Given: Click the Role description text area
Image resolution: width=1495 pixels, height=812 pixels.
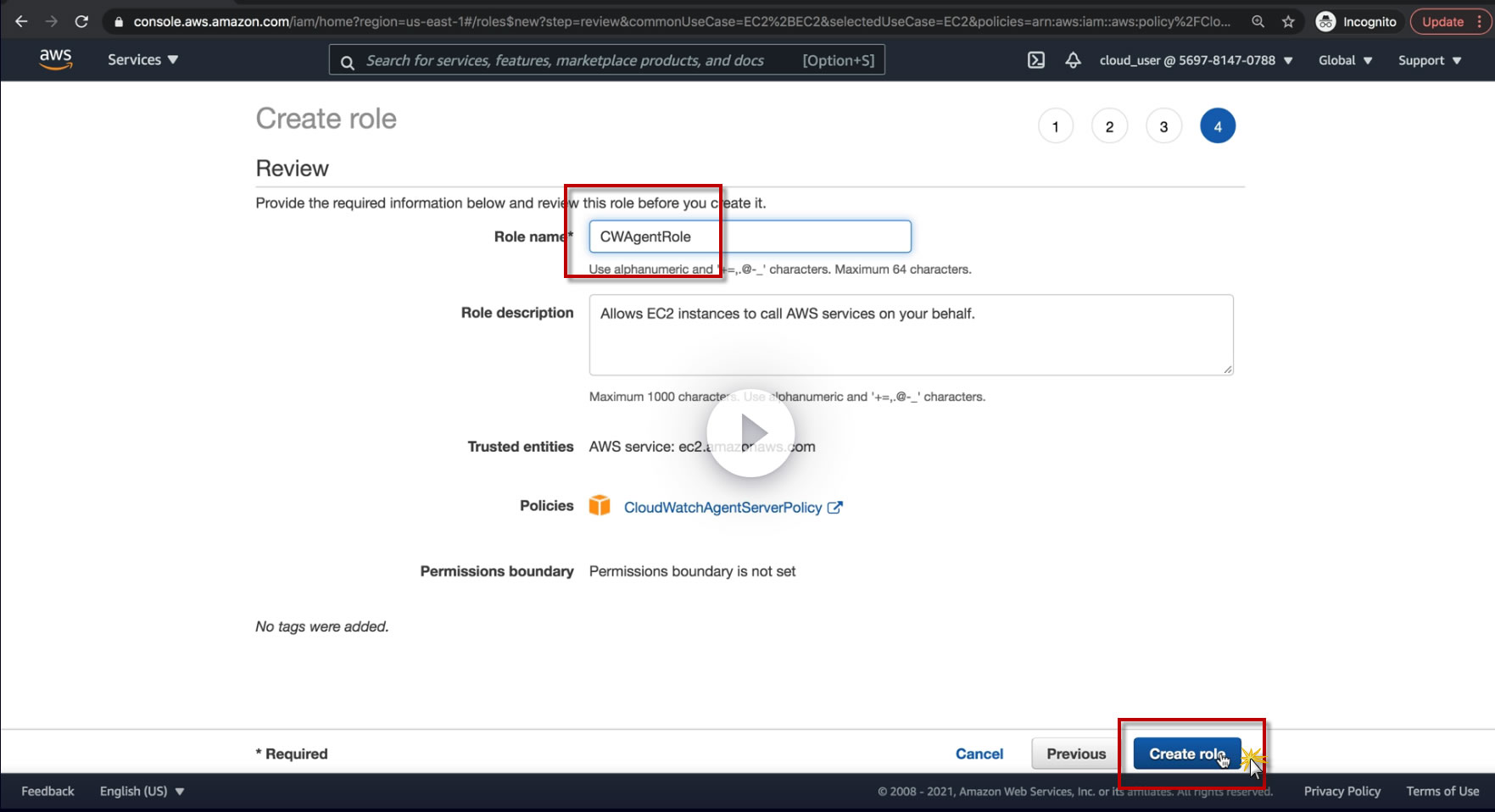Looking at the screenshot, I should tap(912, 335).
